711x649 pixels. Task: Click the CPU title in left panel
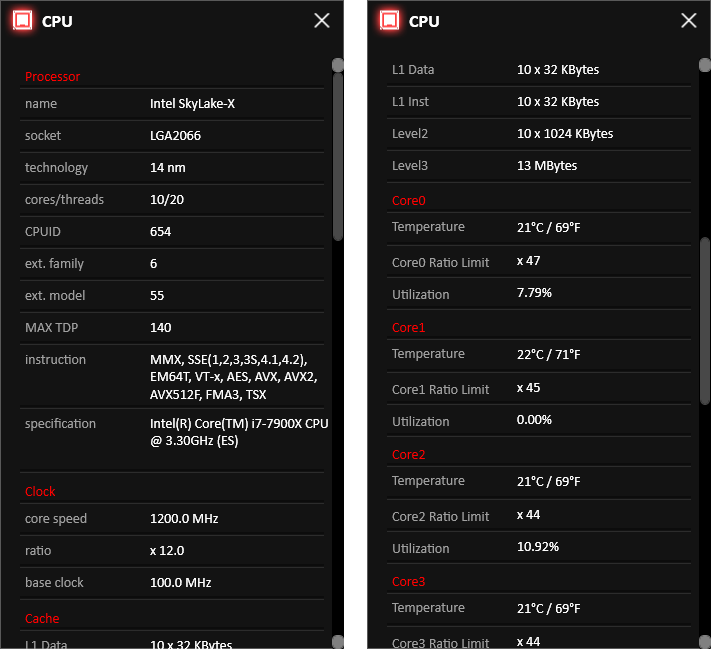coord(57,21)
